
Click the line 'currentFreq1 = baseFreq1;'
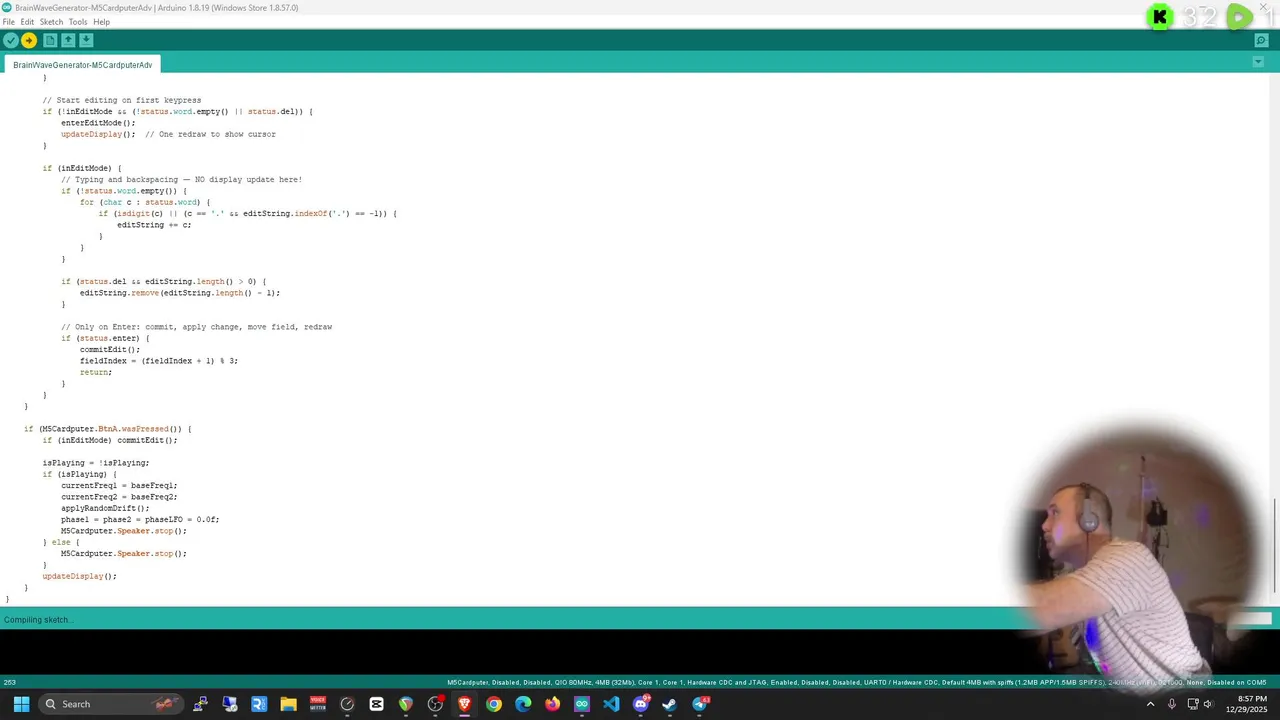pos(119,486)
